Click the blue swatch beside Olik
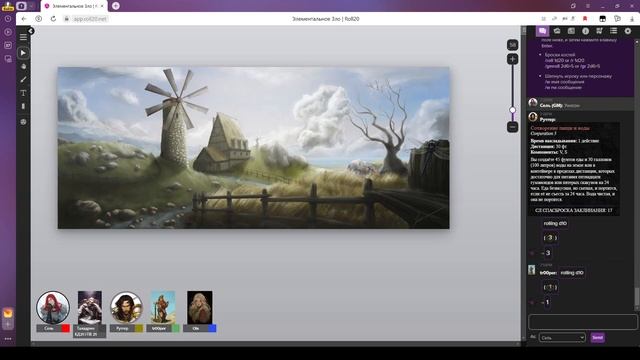Image resolution: width=640 pixels, height=360 pixels. pos(212,328)
